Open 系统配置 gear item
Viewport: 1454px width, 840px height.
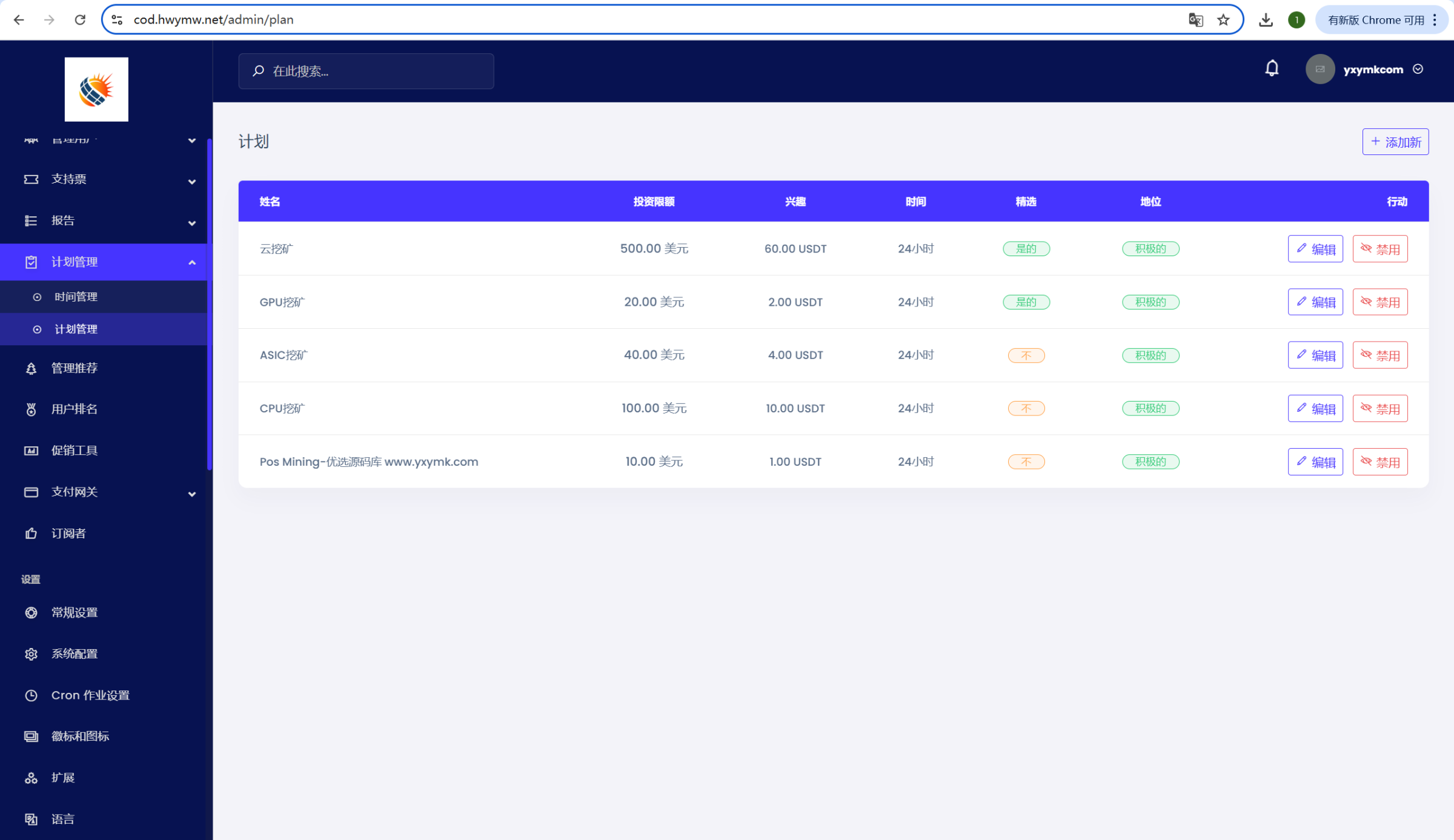pos(74,654)
